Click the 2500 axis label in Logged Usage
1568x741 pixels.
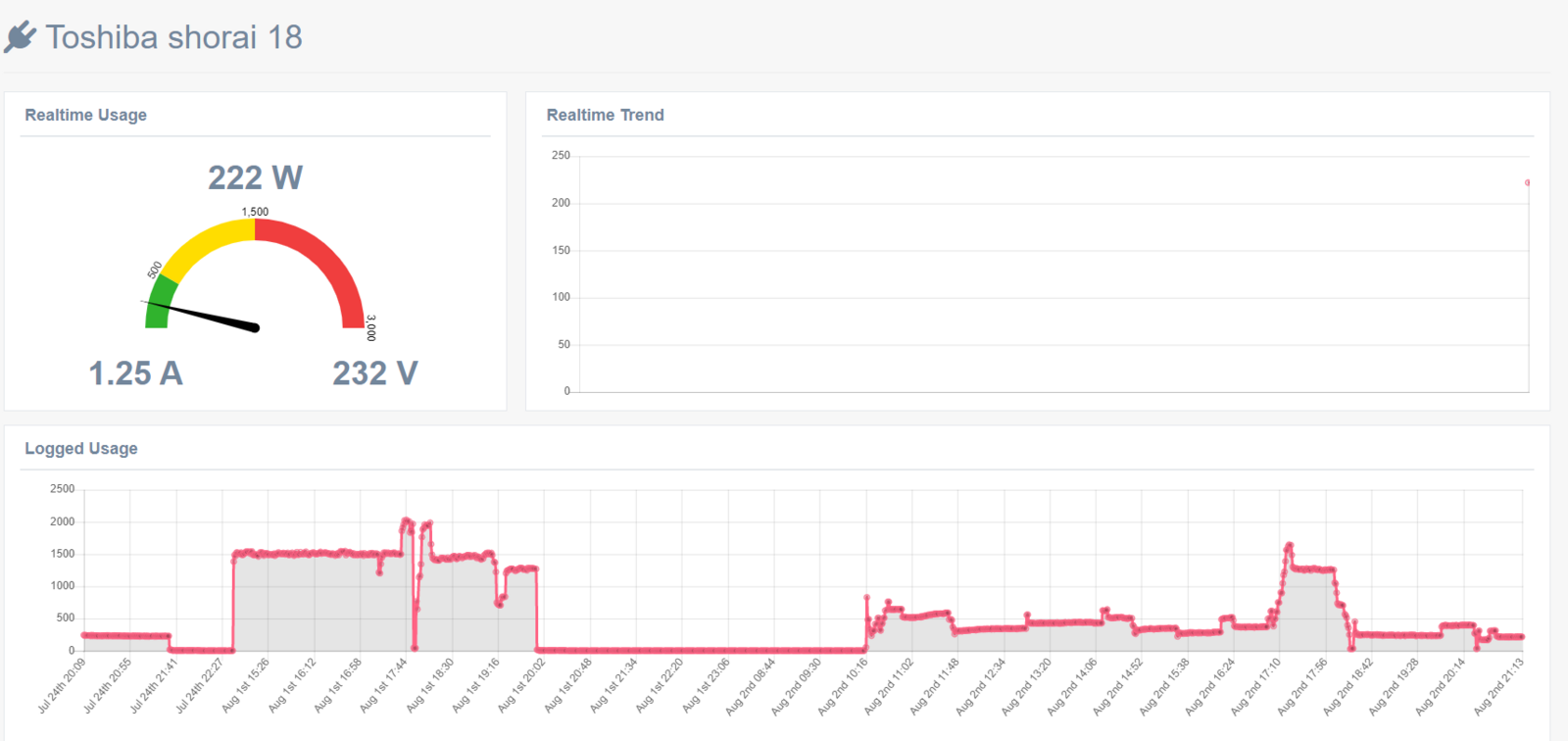(x=63, y=489)
